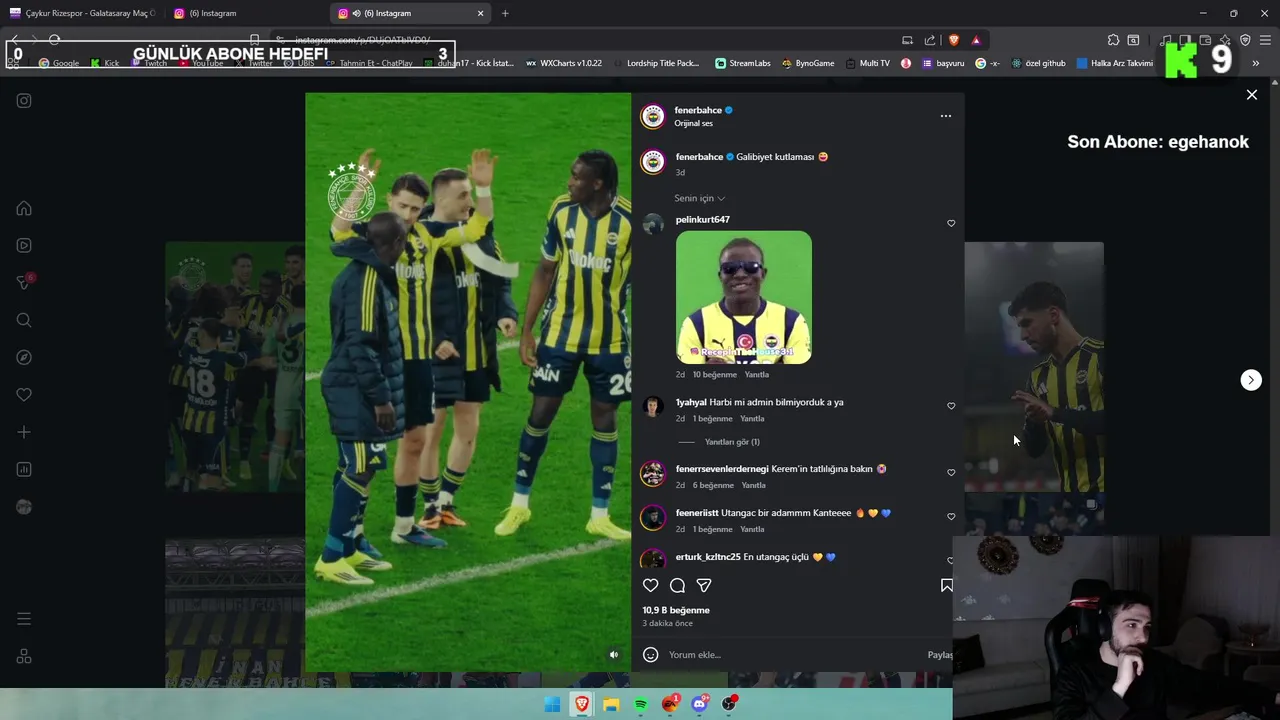Viewport: 1280px width, 720px height.
Task: Open Search from the sidebar magnifier icon
Action: point(24,320)
